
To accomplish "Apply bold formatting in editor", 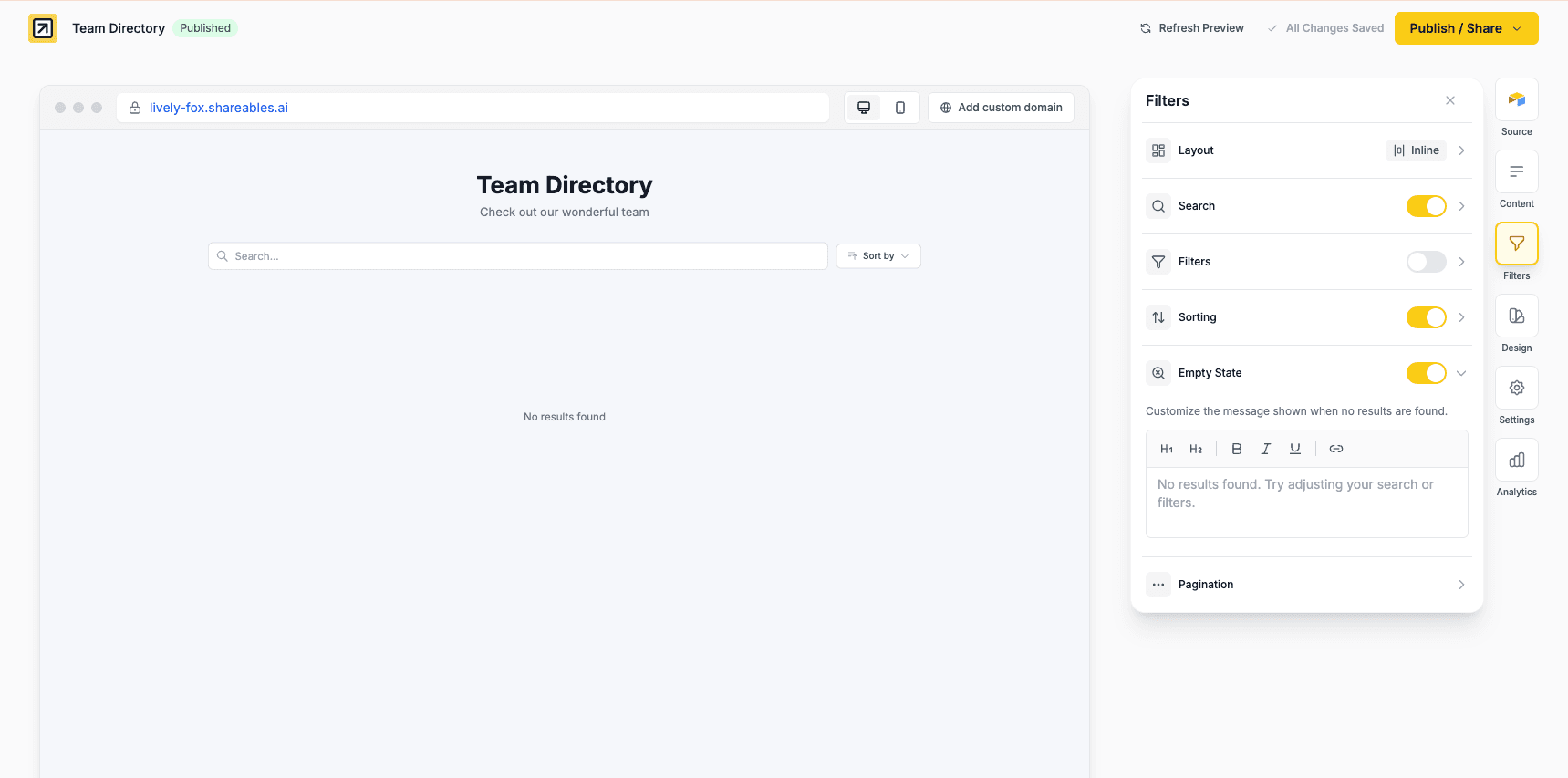I will (1236, 449).
